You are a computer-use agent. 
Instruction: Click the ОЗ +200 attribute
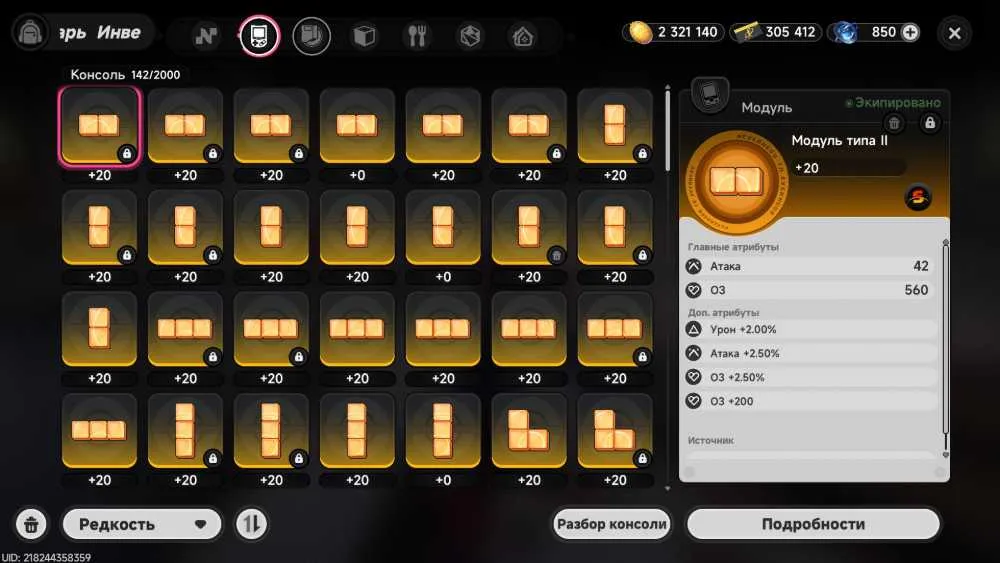click(x=810, y=401)
